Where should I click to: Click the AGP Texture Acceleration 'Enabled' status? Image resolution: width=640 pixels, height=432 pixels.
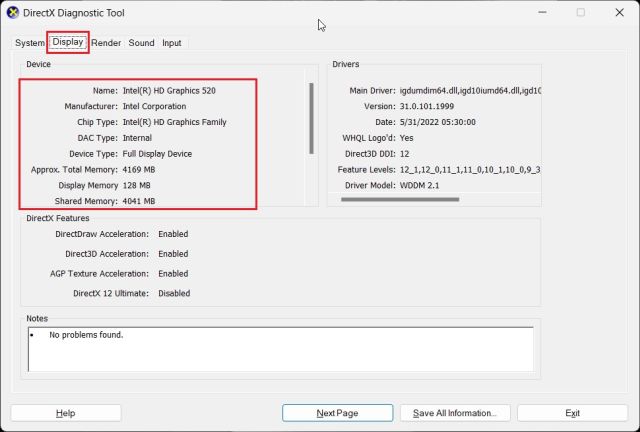[173, 274]
